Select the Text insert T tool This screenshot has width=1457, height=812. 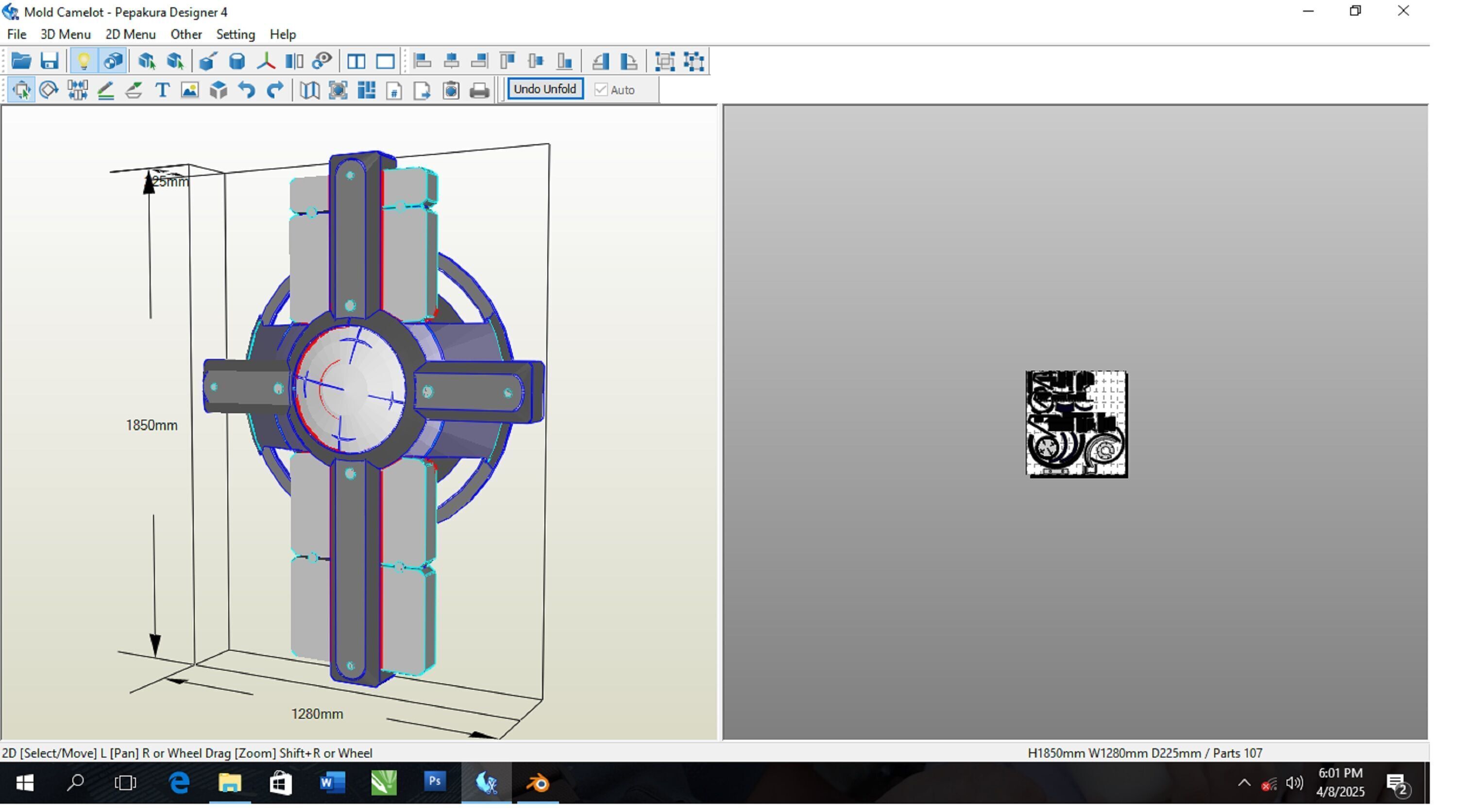click(x=162, y=90)
